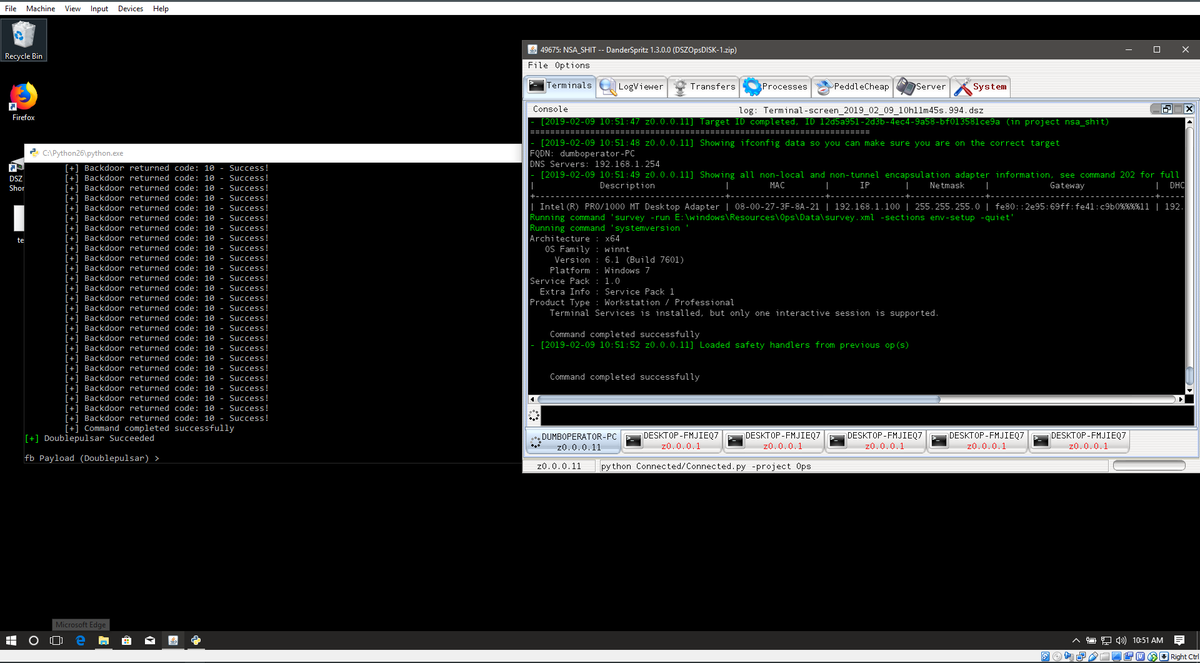Click the 10:51 AM clock
The width and height of the screenshot is (1200, 663).
click(1148, 640)
